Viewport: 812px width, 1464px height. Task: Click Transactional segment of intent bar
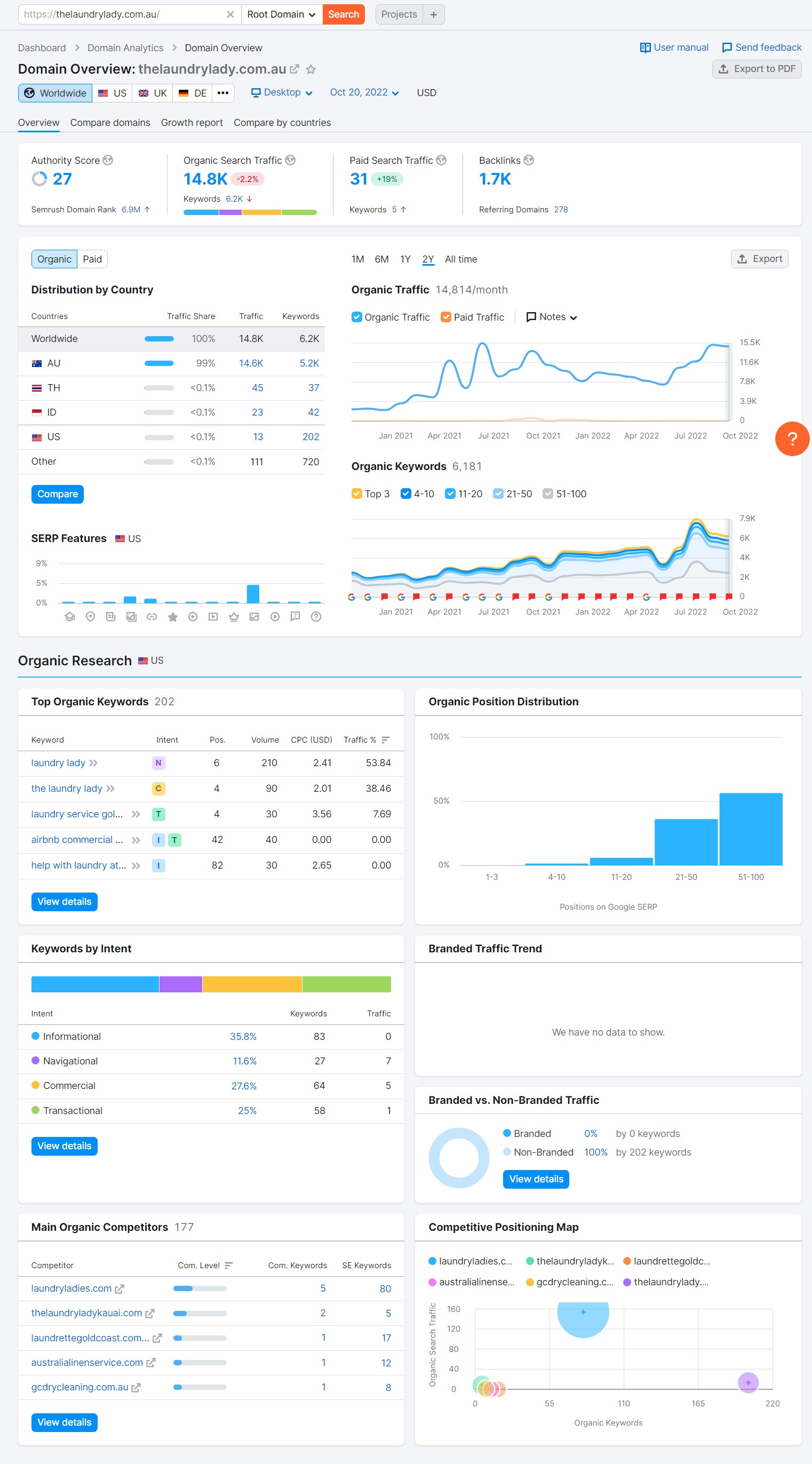pyautogui.click(x=347, y=984)
